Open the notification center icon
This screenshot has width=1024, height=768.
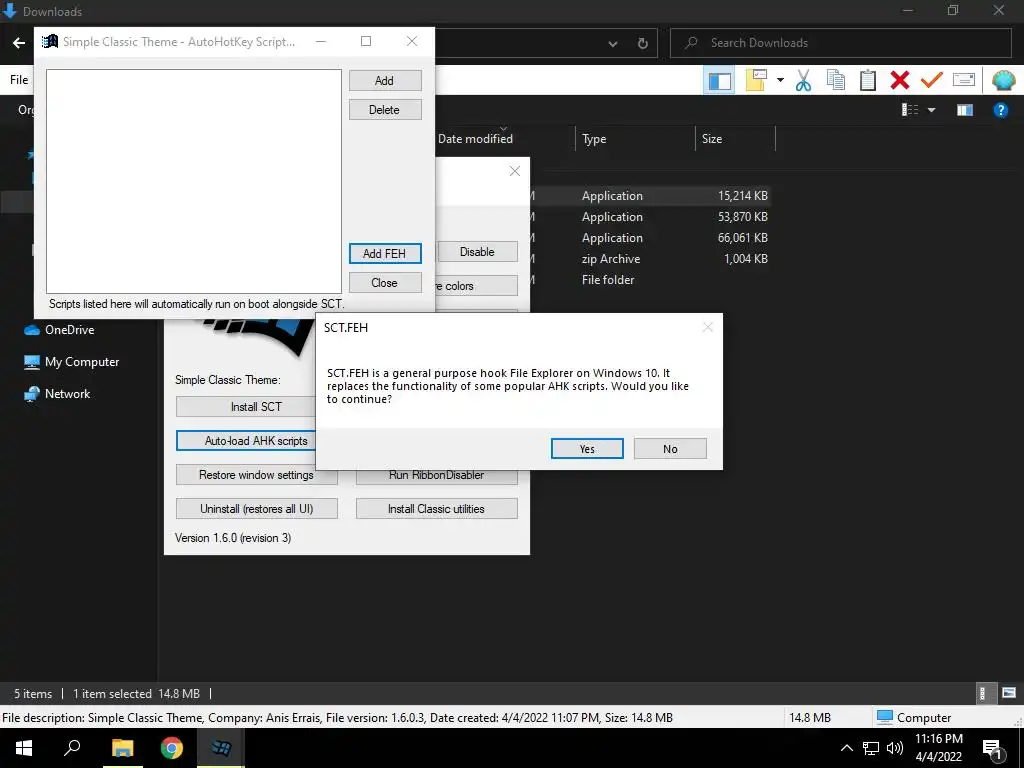point(993,749)
